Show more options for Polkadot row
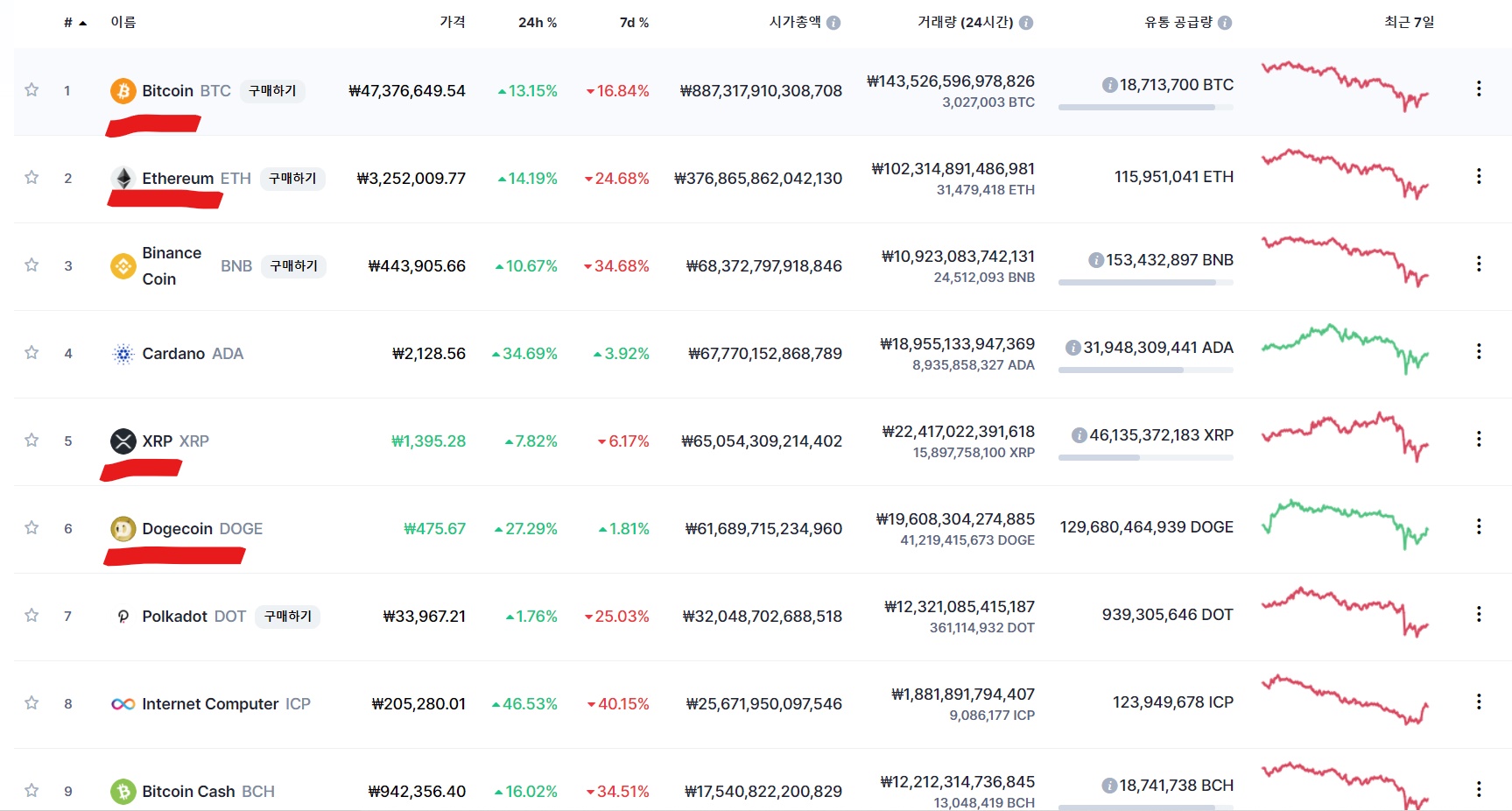 click(x=1479, y=614)
